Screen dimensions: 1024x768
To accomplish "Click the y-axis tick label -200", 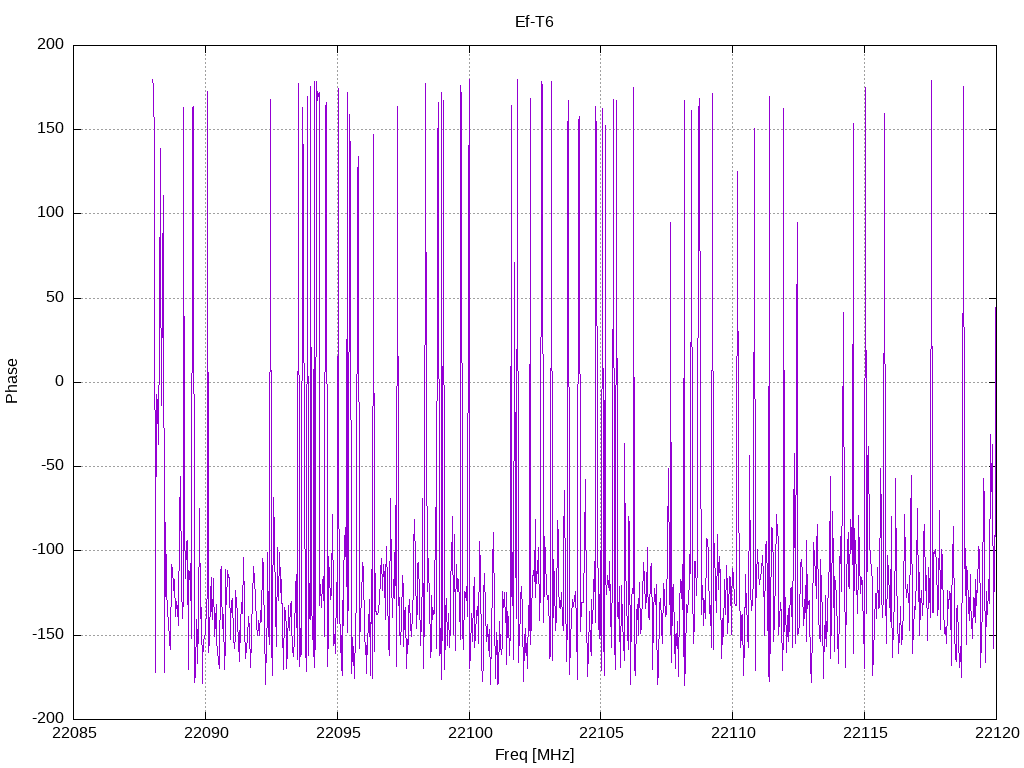I will pyautogui.click(x=48, y=718).
